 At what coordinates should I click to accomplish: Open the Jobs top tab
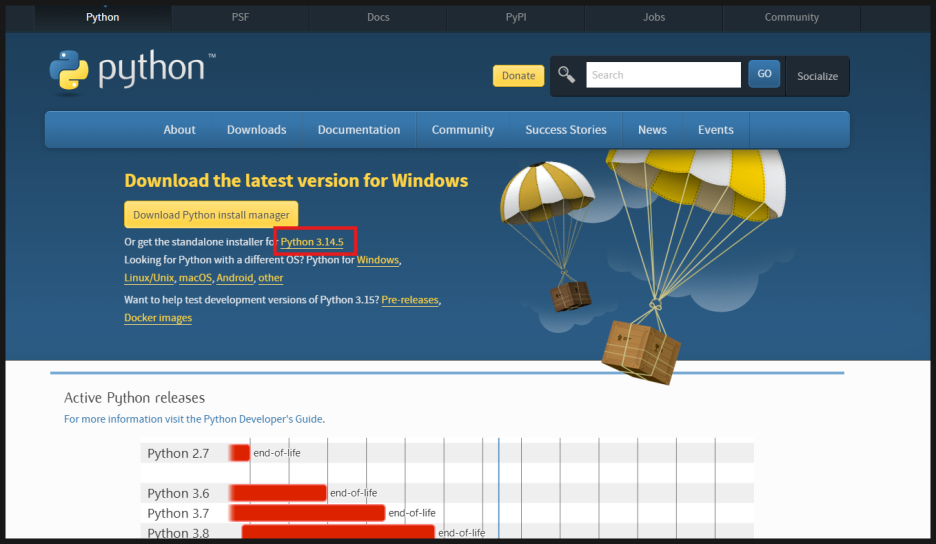click(x=654, y=17)
